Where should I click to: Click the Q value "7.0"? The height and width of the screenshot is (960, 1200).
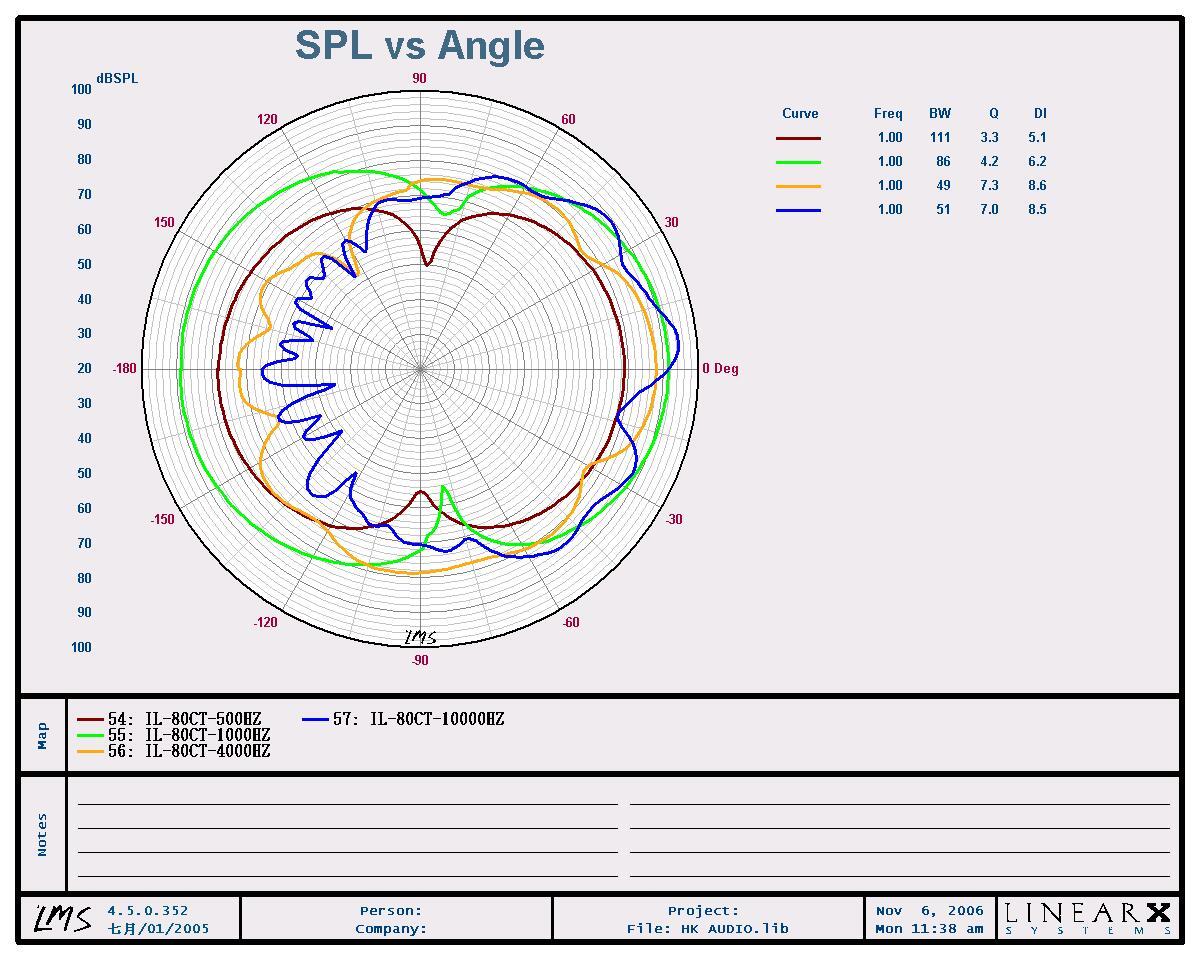click(x=989, y=210)
